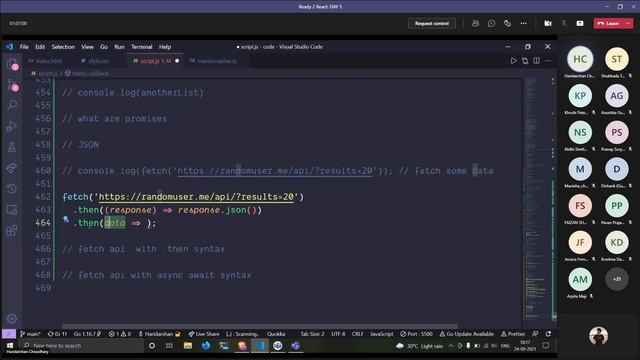
Task: Change the UTF-8 file encoding
Action: tap(338, 334)
